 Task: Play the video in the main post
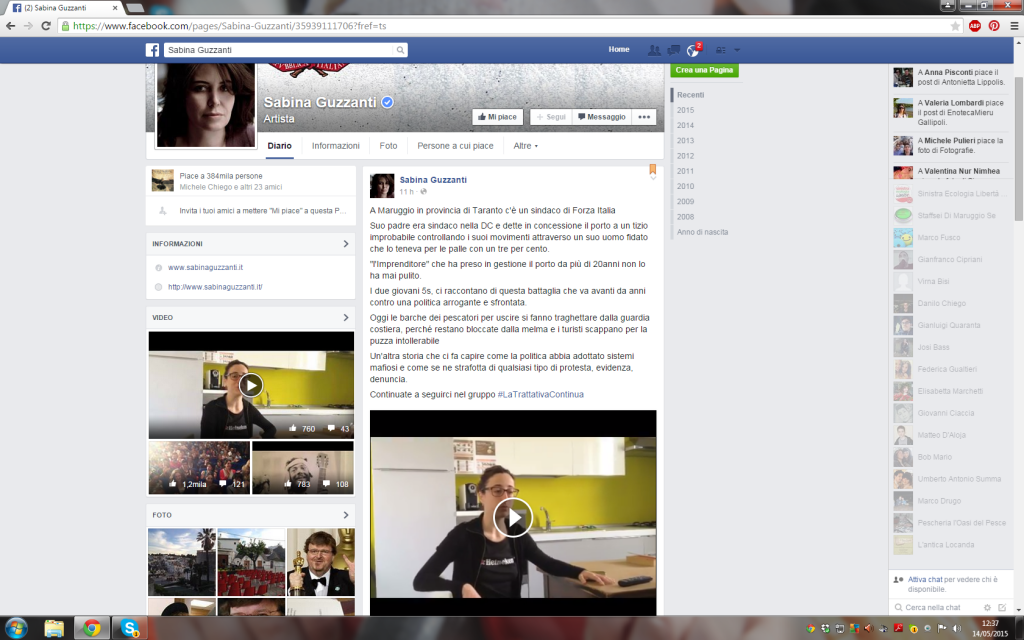pos(513,517)
